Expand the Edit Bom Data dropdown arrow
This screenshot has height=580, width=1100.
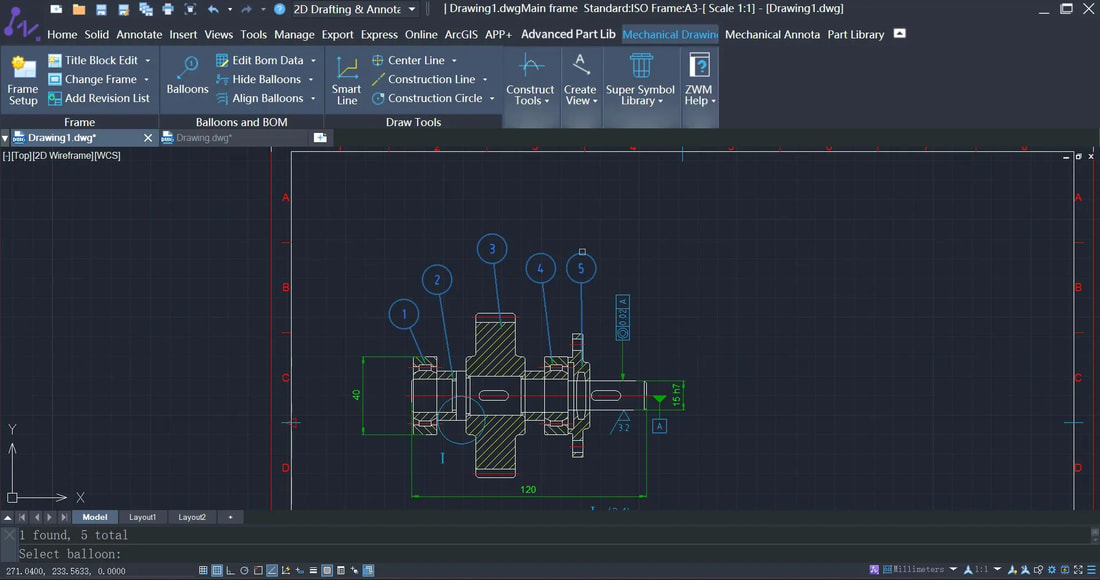314,60
